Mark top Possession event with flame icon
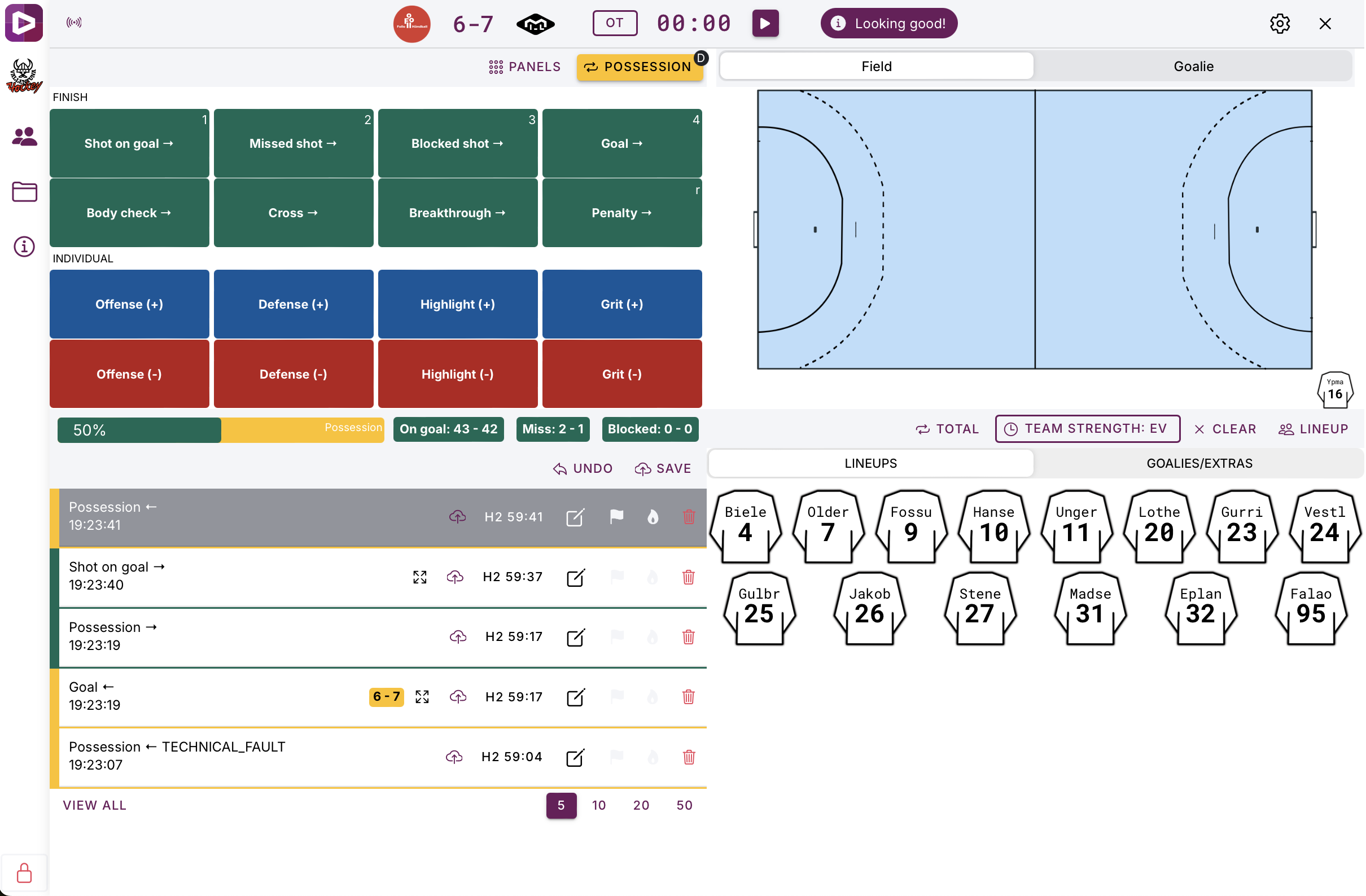This screenshot has width=1366, height=896. tap(653, 517)
